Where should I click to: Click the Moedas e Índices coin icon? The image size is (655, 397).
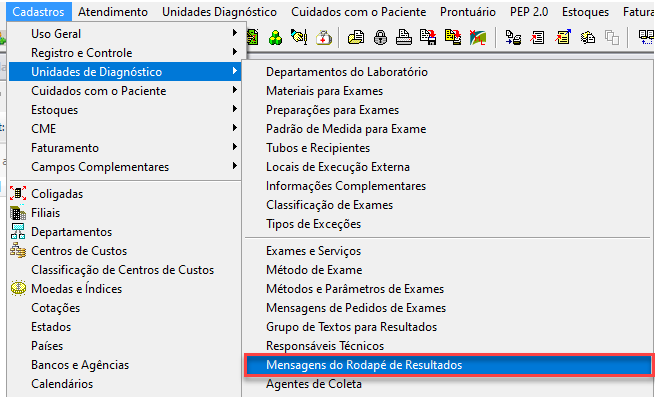(18, 288)
